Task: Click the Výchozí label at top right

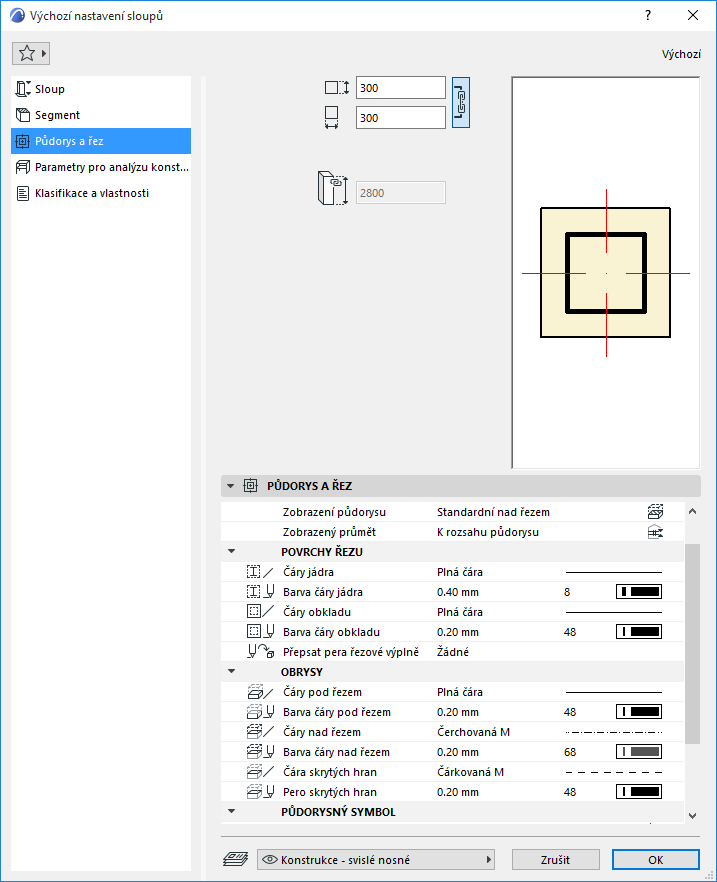Action: (681, 54)
